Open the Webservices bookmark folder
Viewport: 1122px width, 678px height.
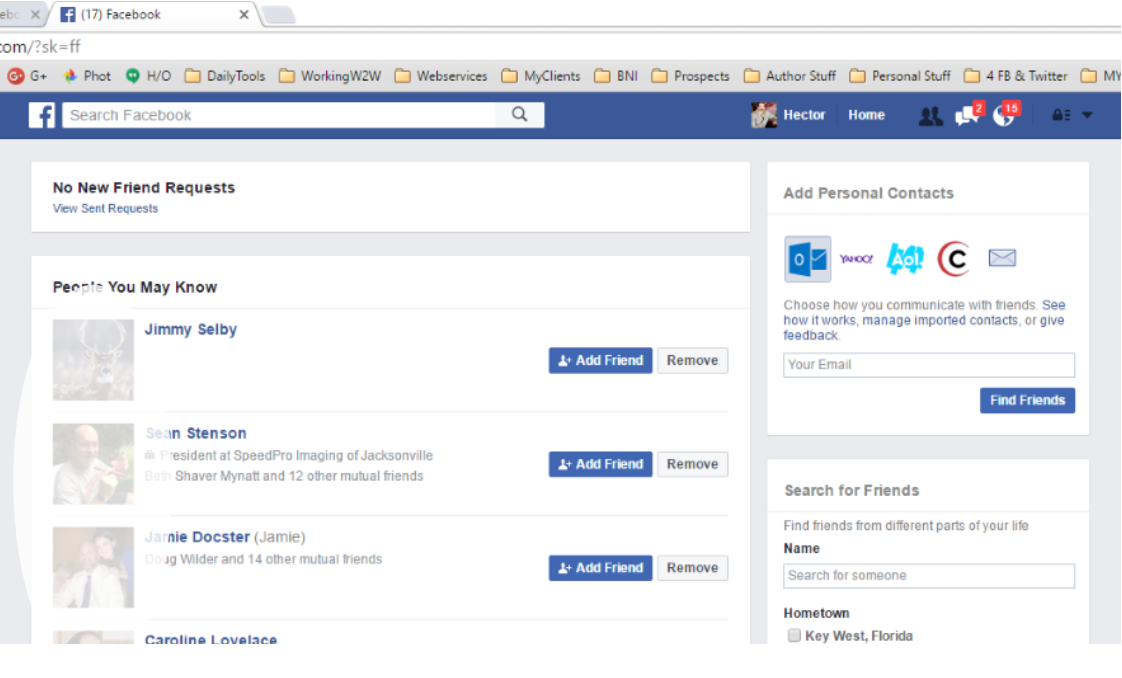[441, 76]
